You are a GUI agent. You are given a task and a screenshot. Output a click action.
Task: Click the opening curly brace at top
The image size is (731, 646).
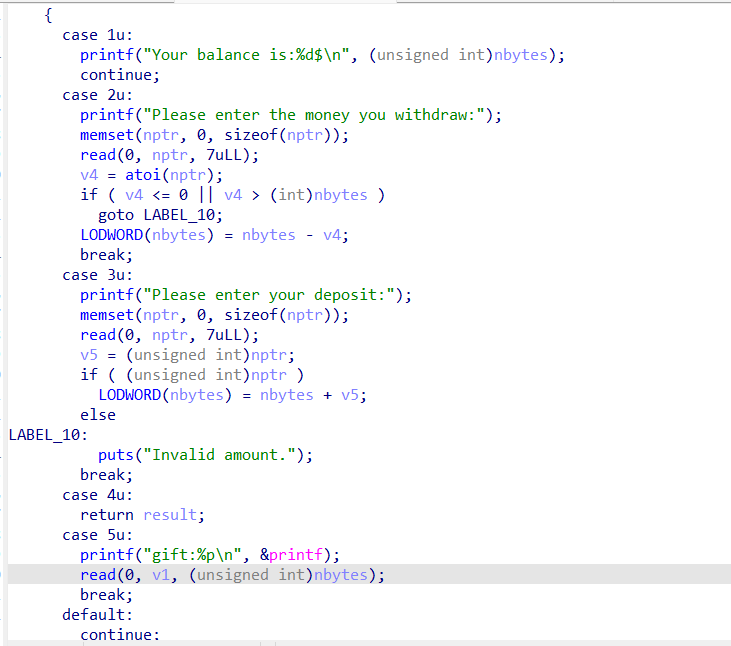pos(49,15)
